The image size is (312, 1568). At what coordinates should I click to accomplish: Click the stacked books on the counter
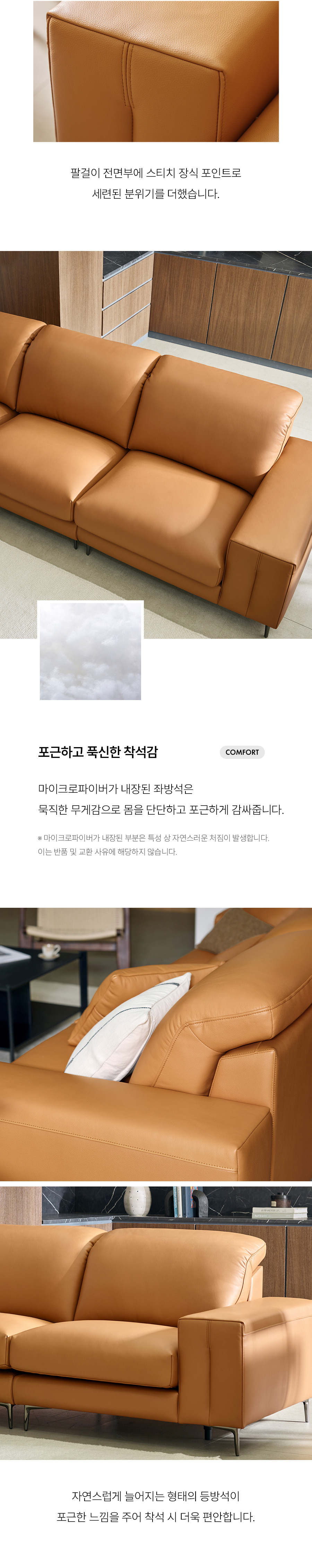click(280, 1214)
